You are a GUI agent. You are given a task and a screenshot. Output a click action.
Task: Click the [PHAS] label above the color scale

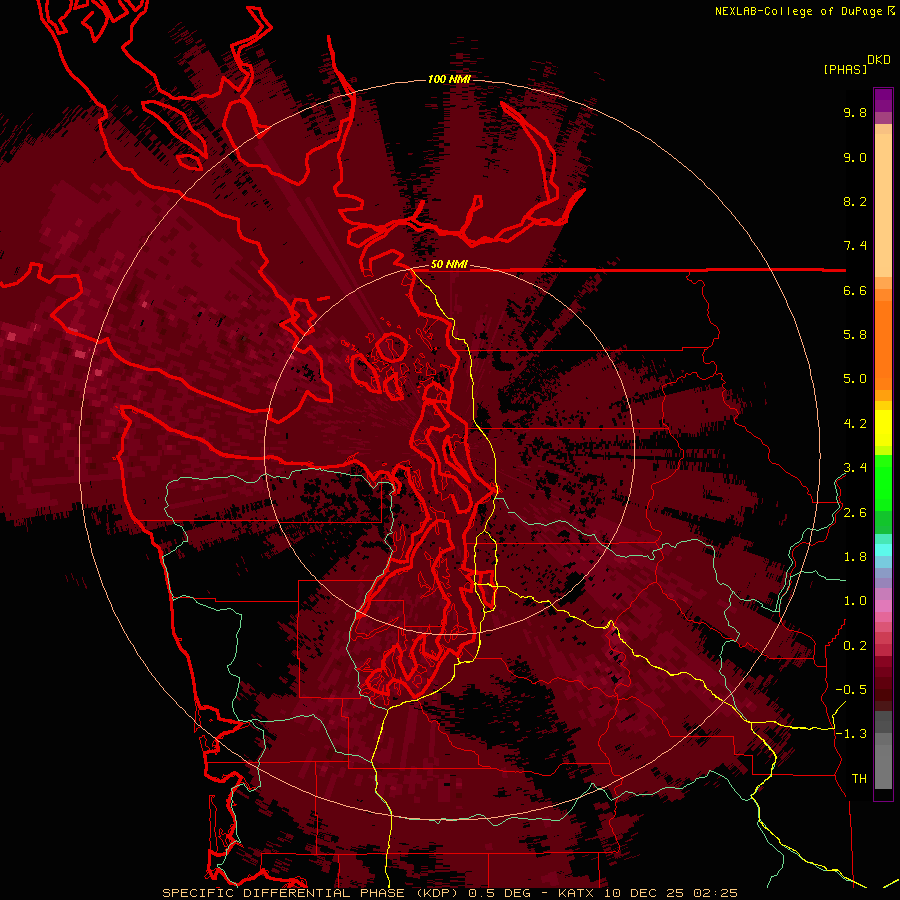point(845,69)
